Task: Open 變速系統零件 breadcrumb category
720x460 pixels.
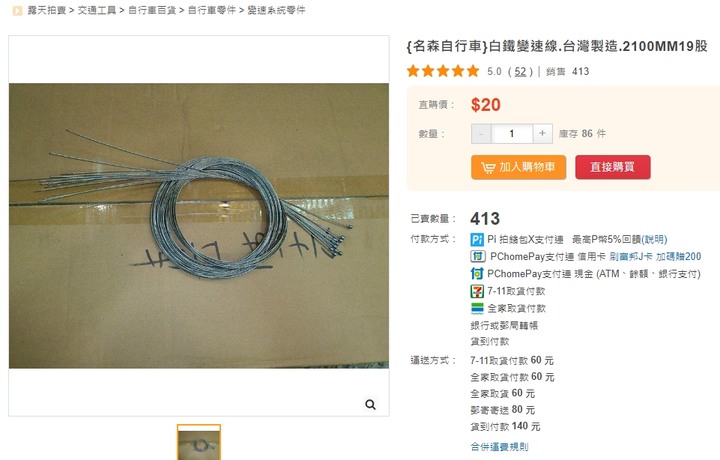Action: point(276,10)
